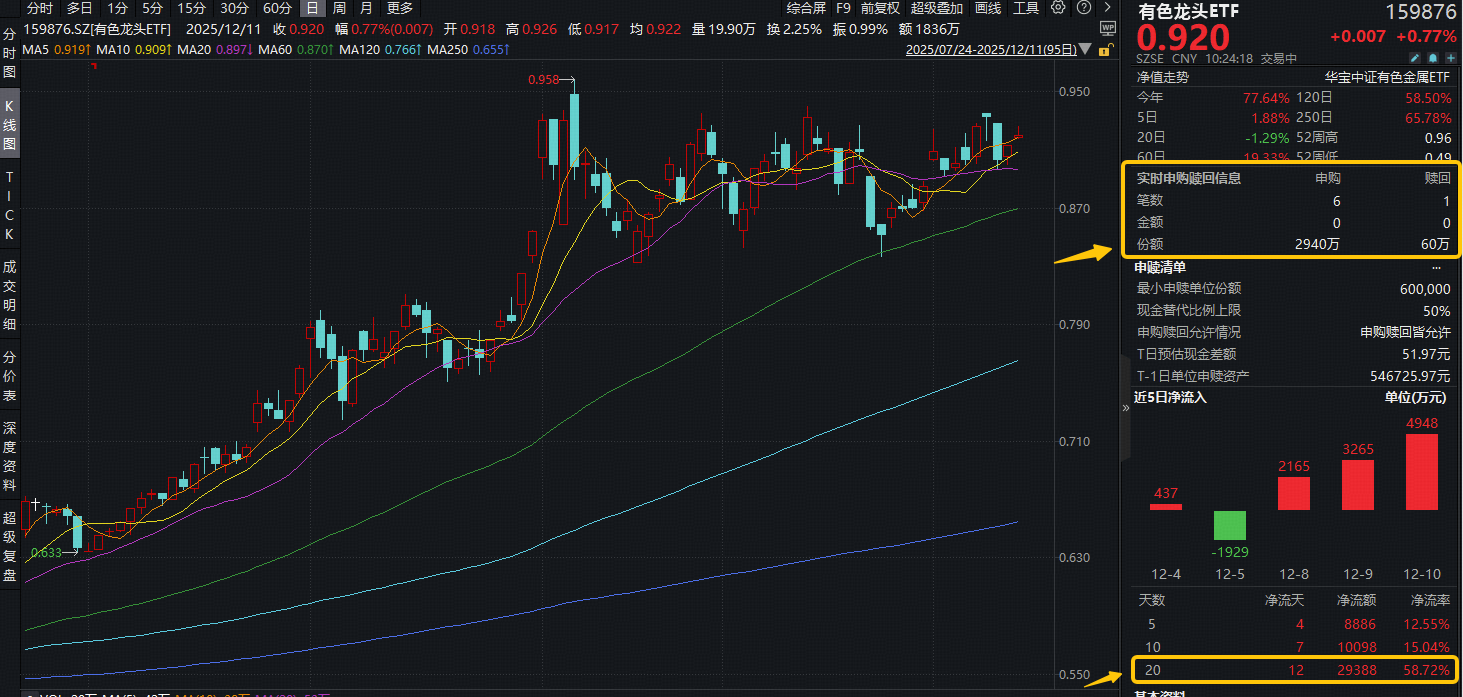Expand the 更多 timeframe dropdown
The image size is (1463, 697).
click(400, 8)
